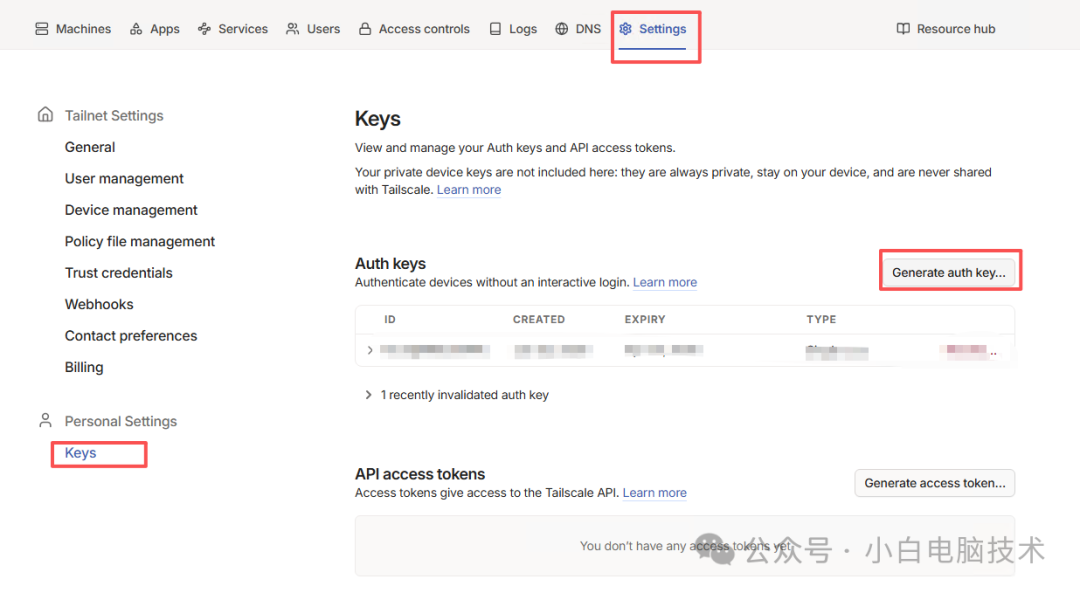
Task: Switch to the Apps tab
Action: pos(154,29)
